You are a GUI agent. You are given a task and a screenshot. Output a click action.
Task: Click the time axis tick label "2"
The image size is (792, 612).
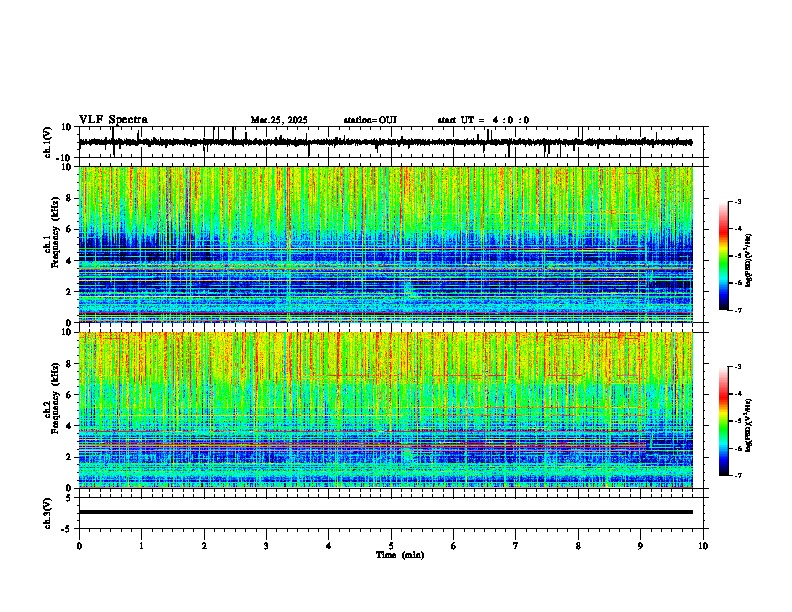click(204, 546)
